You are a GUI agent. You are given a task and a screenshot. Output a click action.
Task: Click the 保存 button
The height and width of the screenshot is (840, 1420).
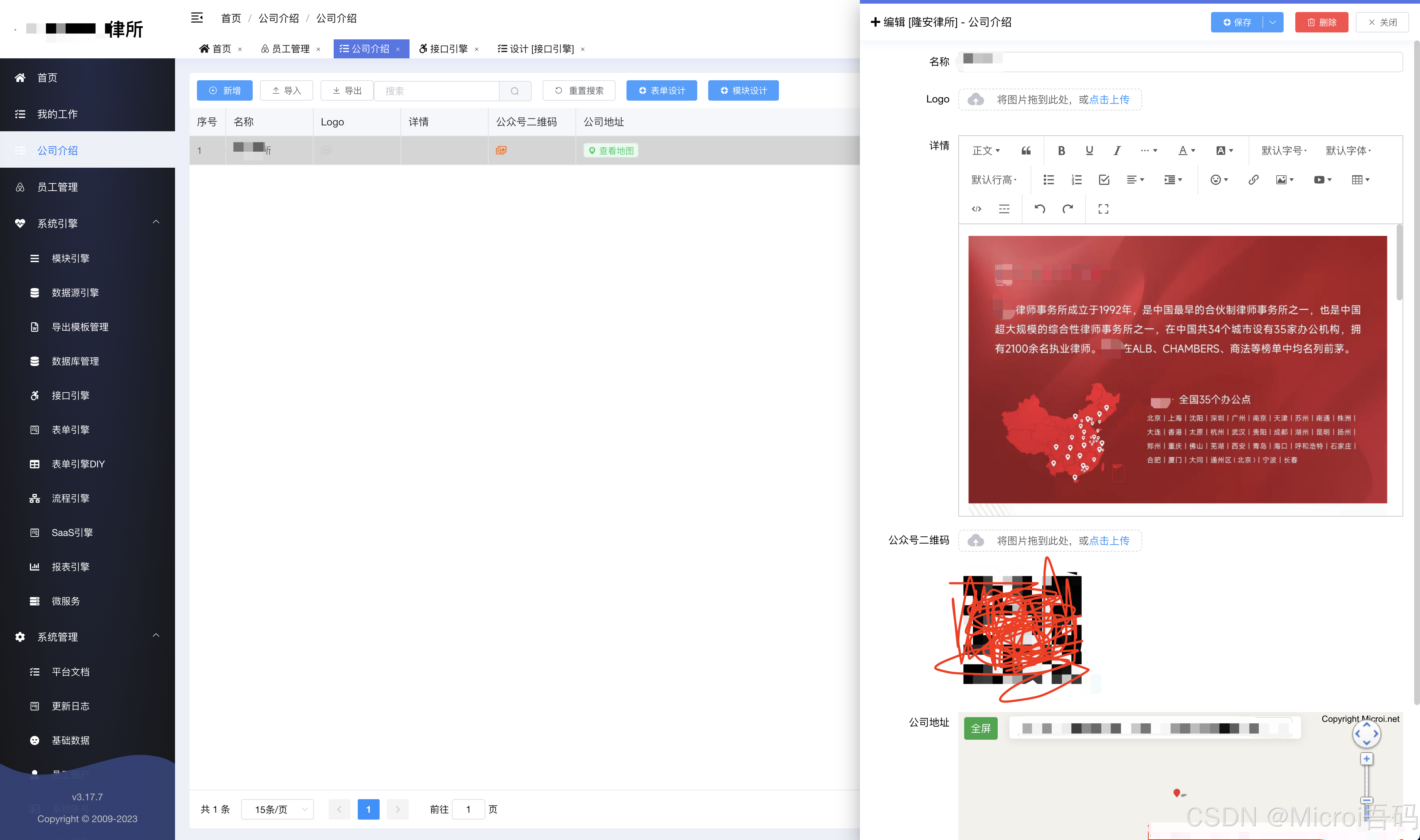click(1237, 22)
